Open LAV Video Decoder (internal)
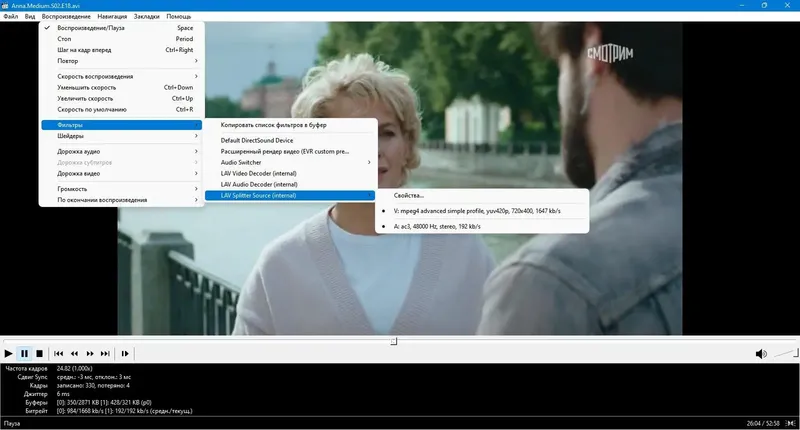 click(x=290, y=173)
